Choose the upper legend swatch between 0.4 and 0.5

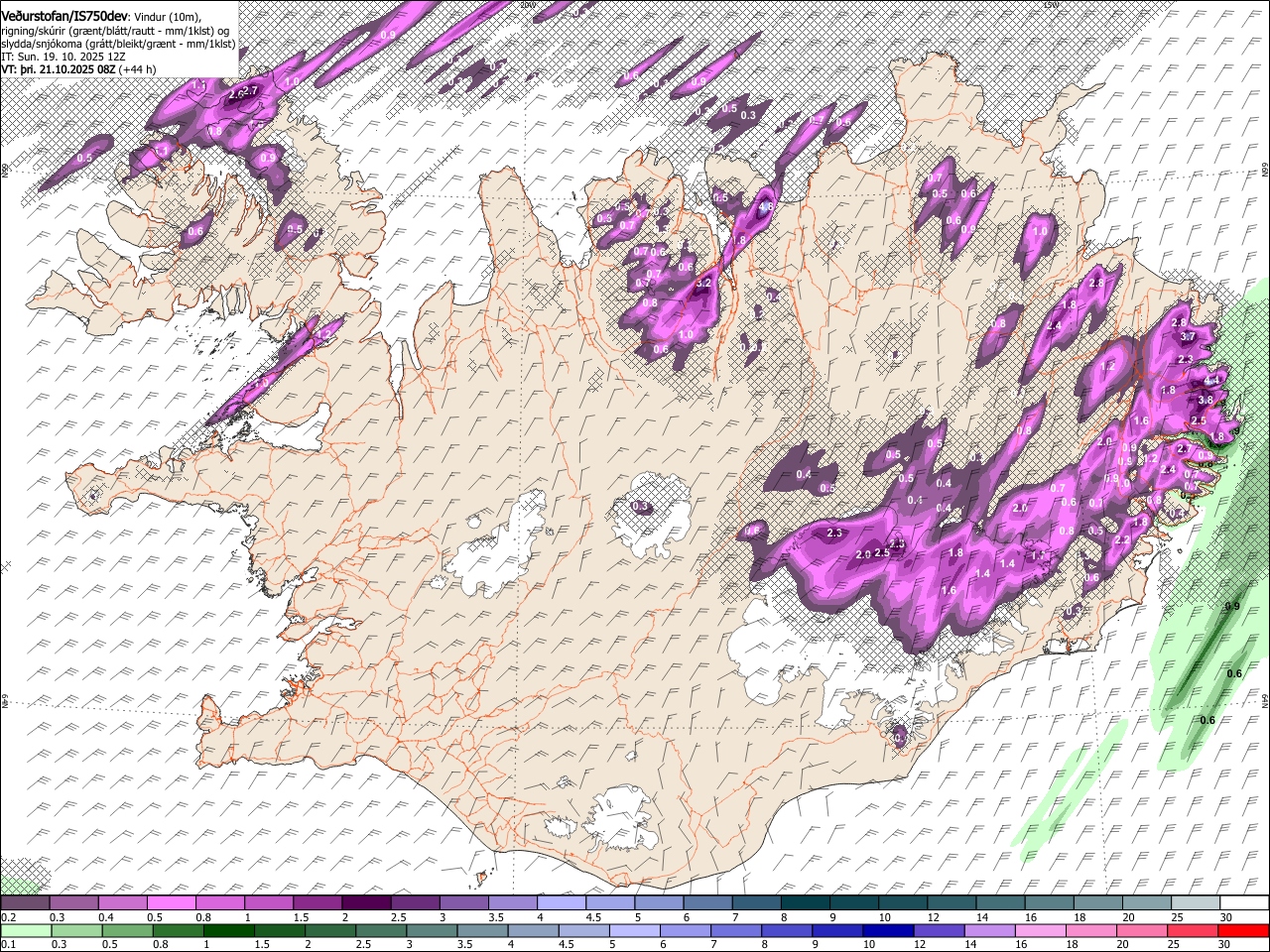[122, 902]
